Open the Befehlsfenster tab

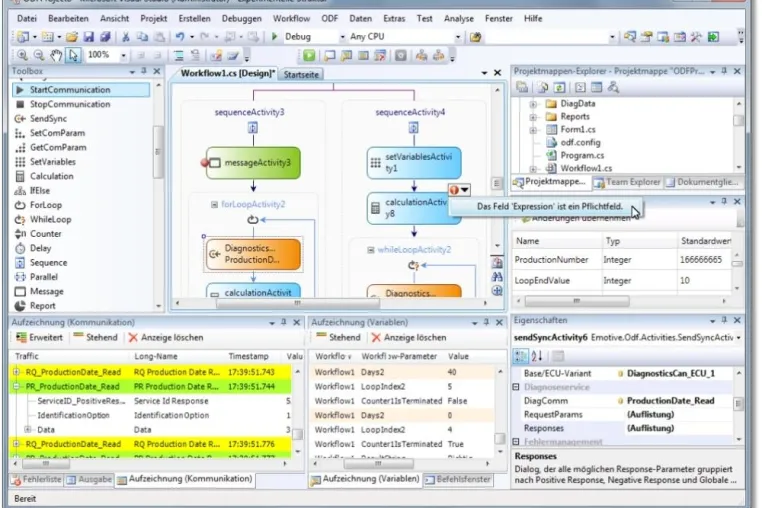click(458, 479)
